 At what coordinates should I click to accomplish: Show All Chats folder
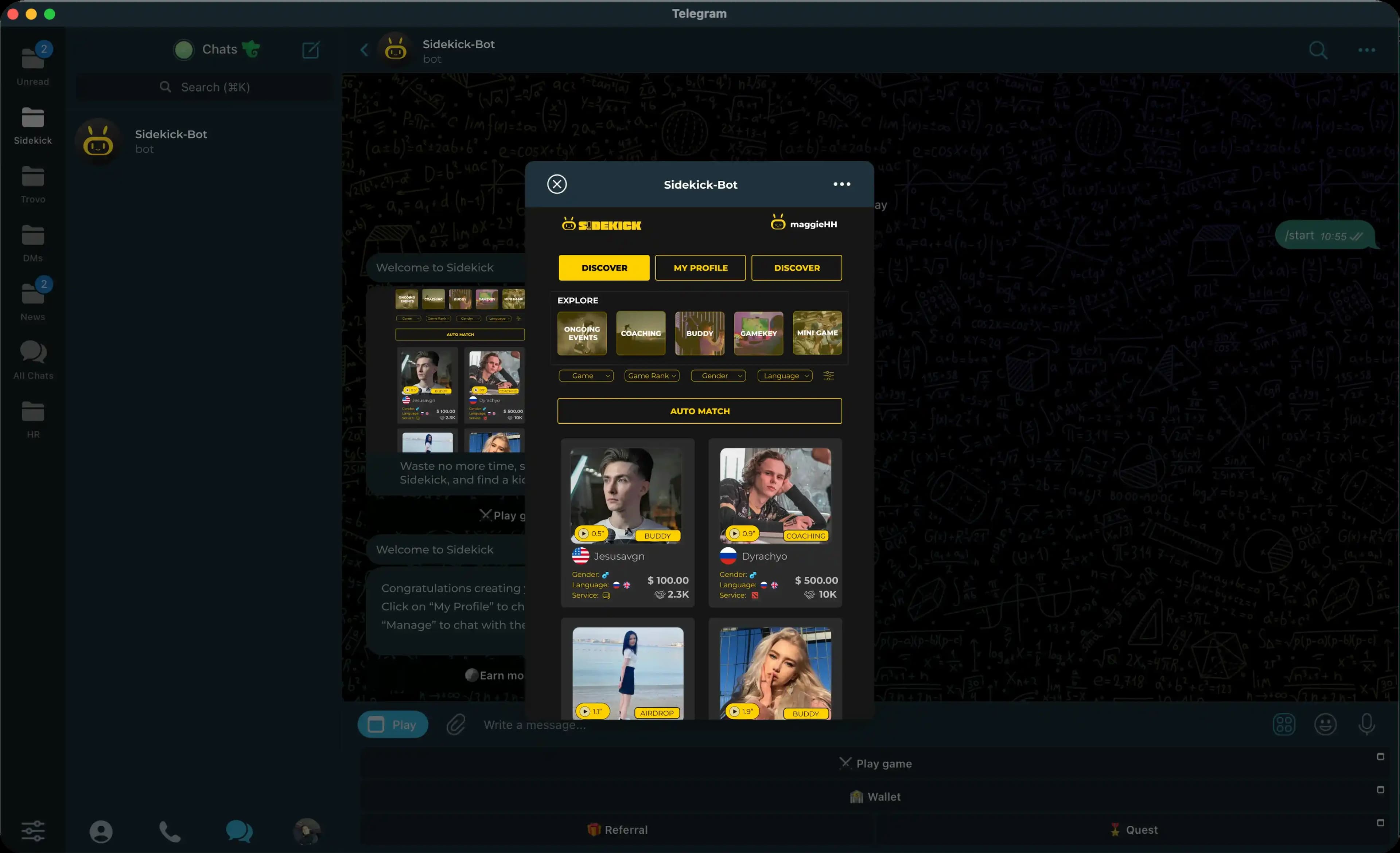[x=33, y=361]
